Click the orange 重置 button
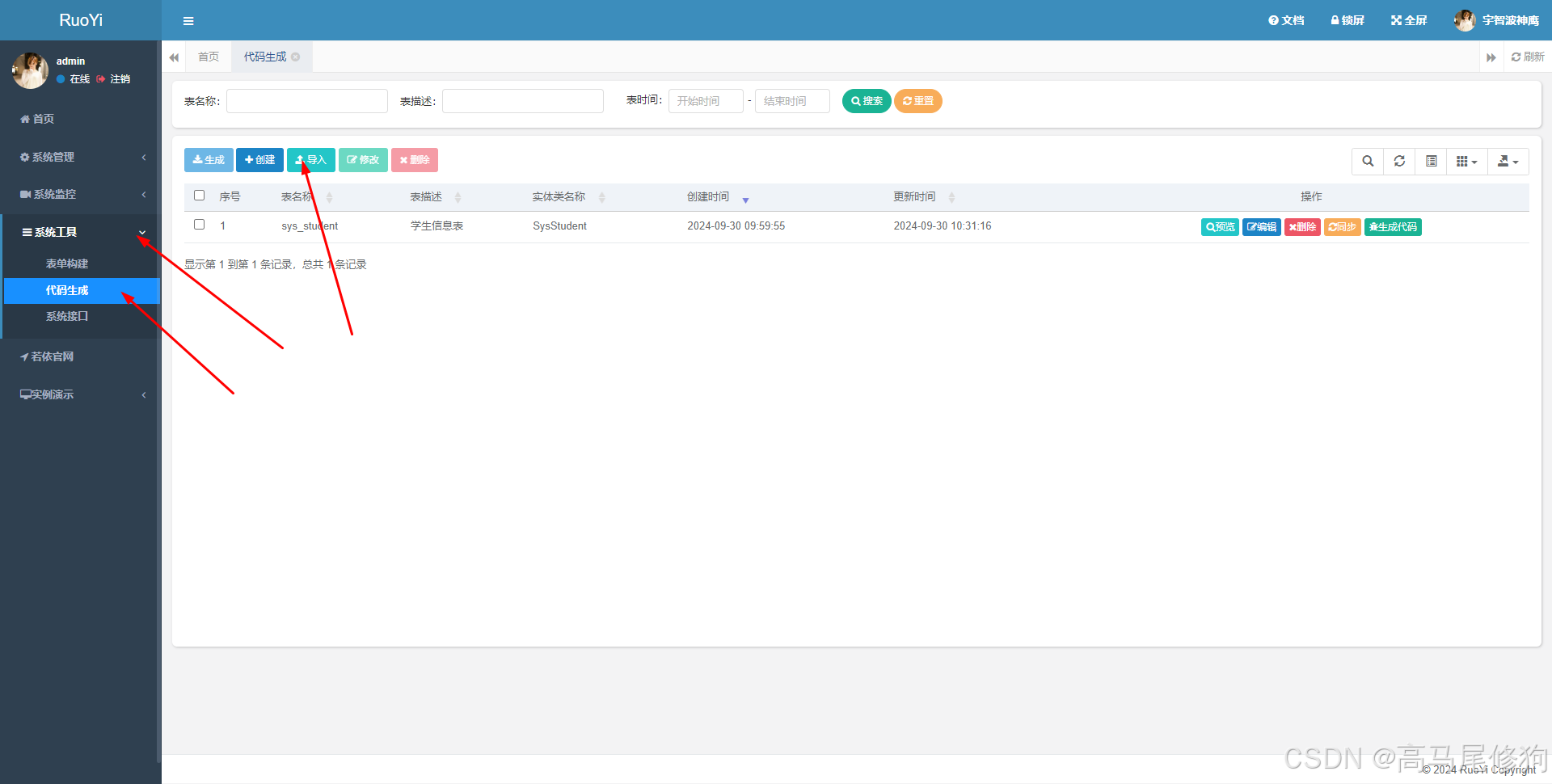The width and height of the screenshot is (1552, 784). [918, 101]
